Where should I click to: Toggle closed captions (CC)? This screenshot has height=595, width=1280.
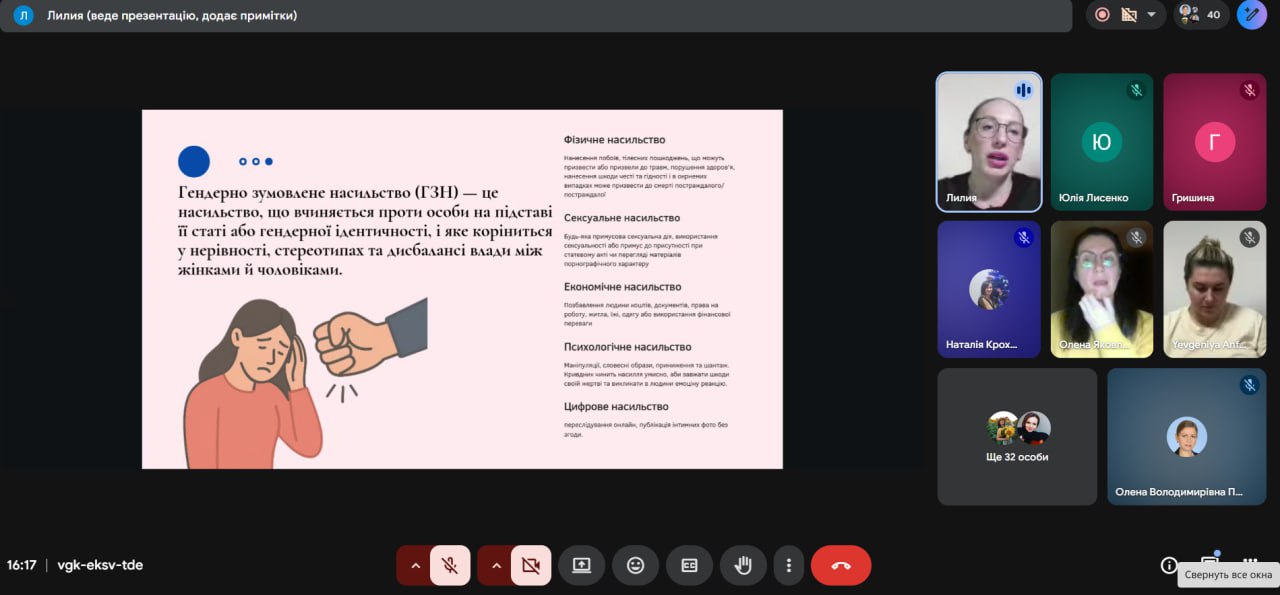coord(689,565)
